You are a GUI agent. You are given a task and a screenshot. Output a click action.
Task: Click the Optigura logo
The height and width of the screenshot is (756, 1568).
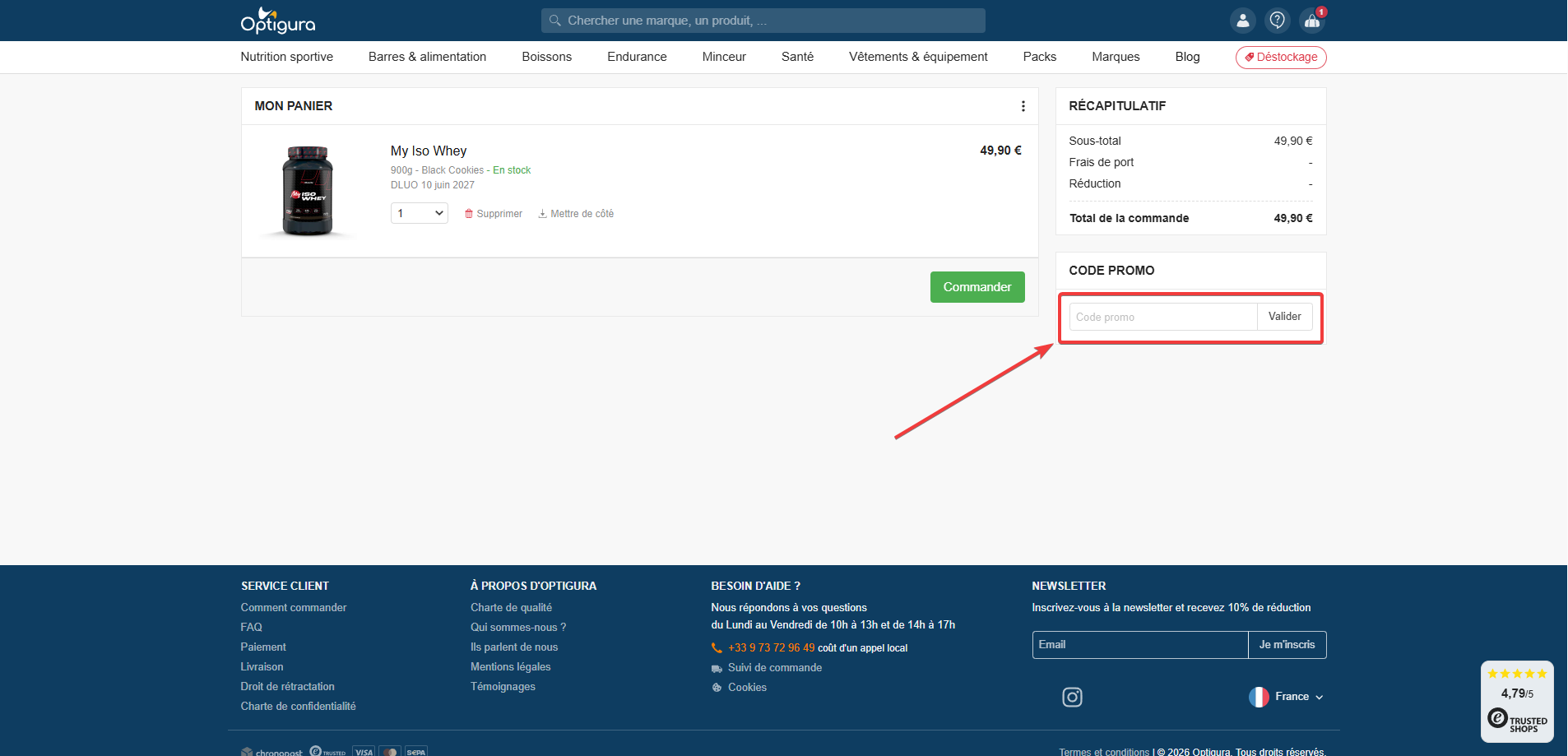[278, 21]
